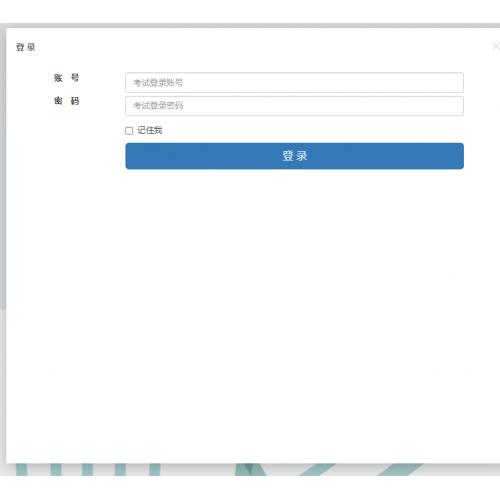
Task: Focus the 考试登录账号 input field
Action: [x=294, y=82]
